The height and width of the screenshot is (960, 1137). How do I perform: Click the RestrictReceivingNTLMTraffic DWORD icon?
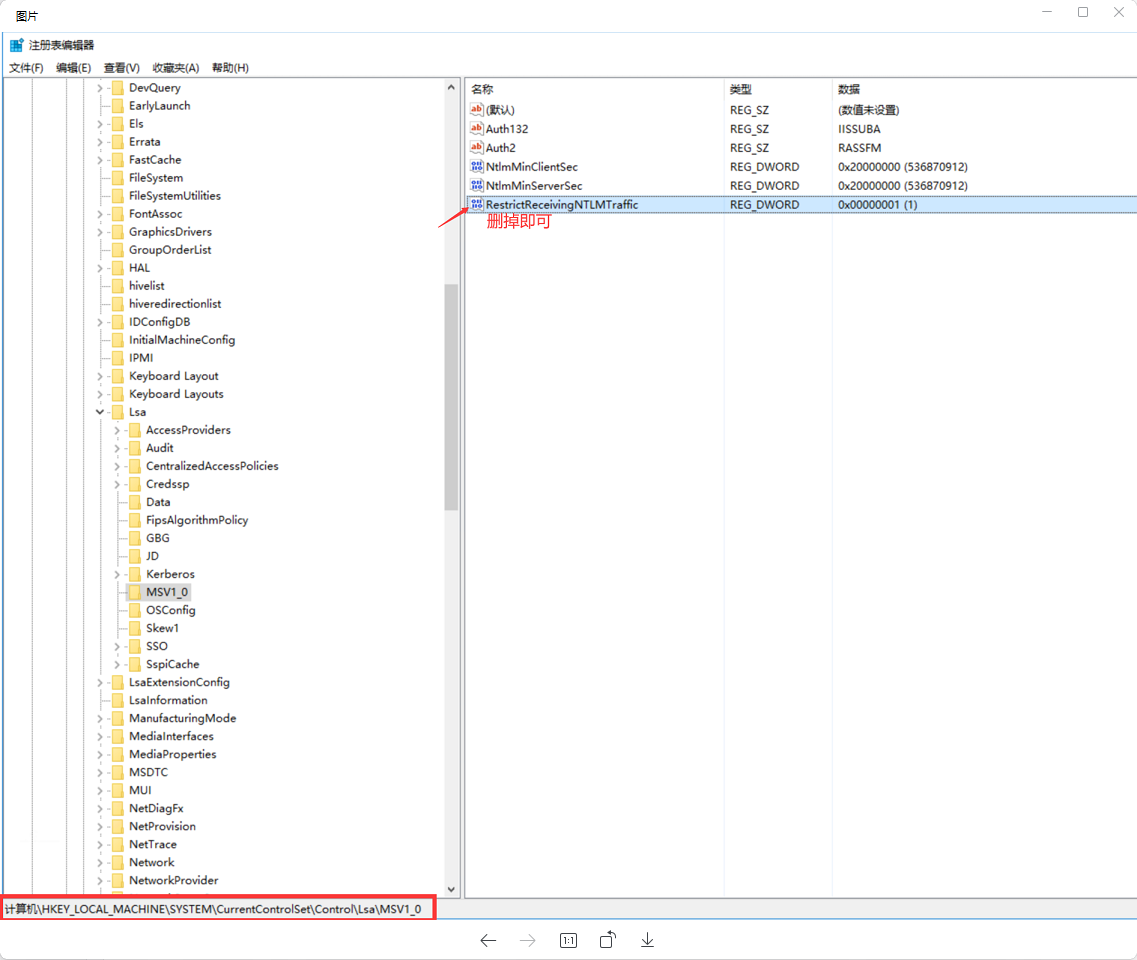point(477,204)
